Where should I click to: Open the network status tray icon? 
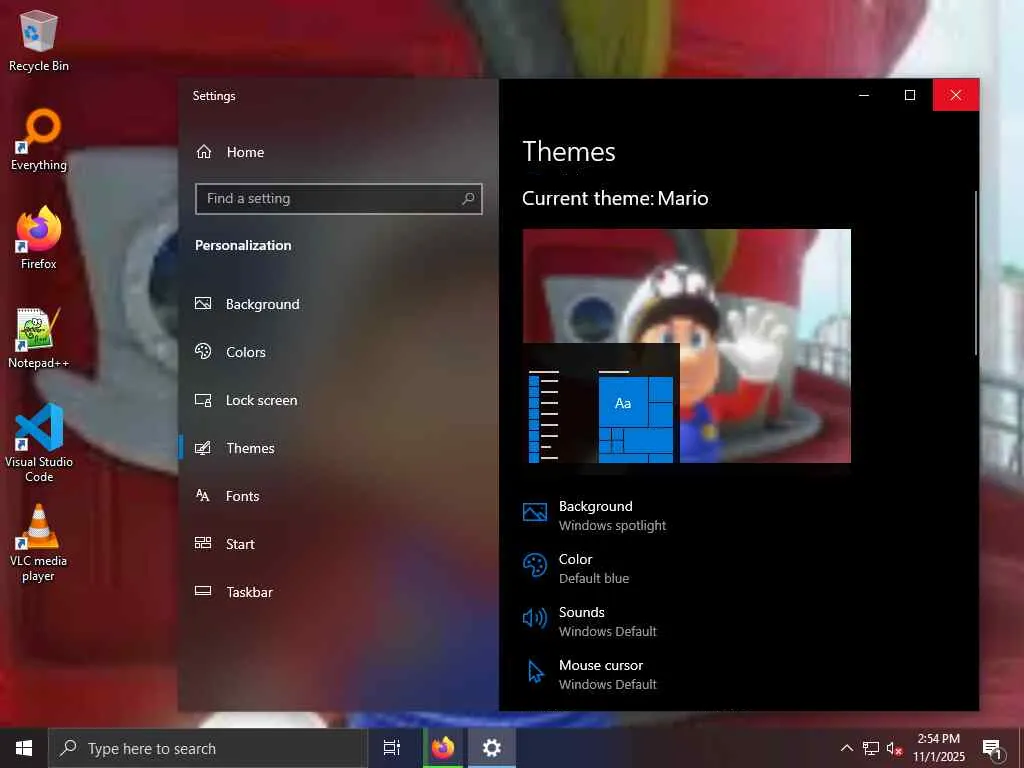pyautogui.click(x=871, y=748)
